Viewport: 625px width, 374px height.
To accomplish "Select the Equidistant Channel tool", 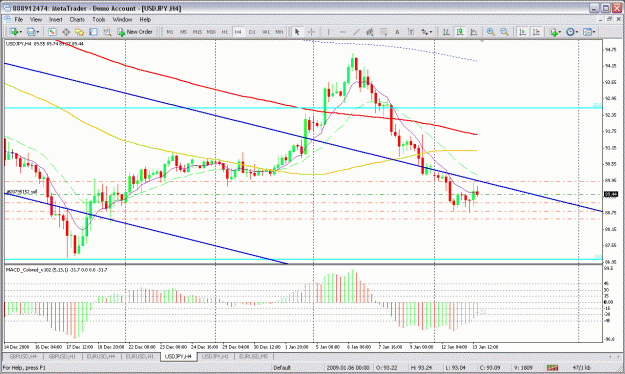I will (x=370, y=32).
